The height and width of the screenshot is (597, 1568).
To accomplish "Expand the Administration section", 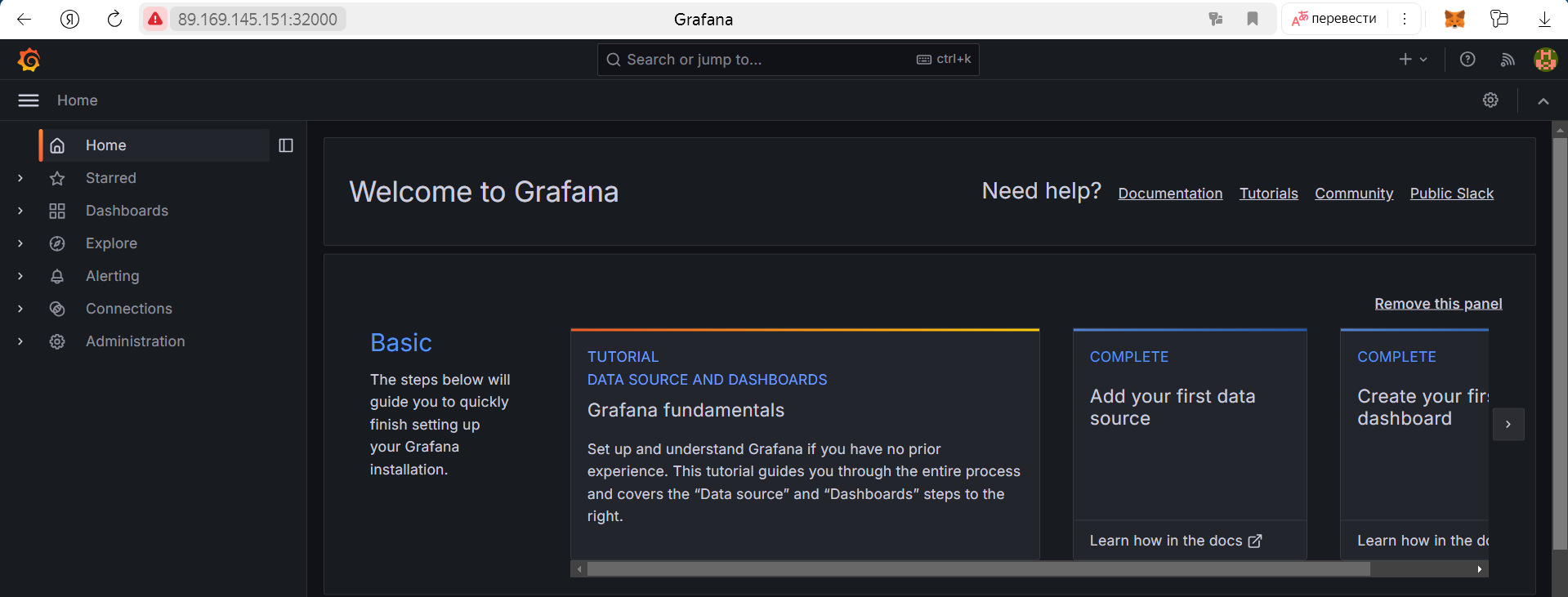I will (x=20, y=341).
